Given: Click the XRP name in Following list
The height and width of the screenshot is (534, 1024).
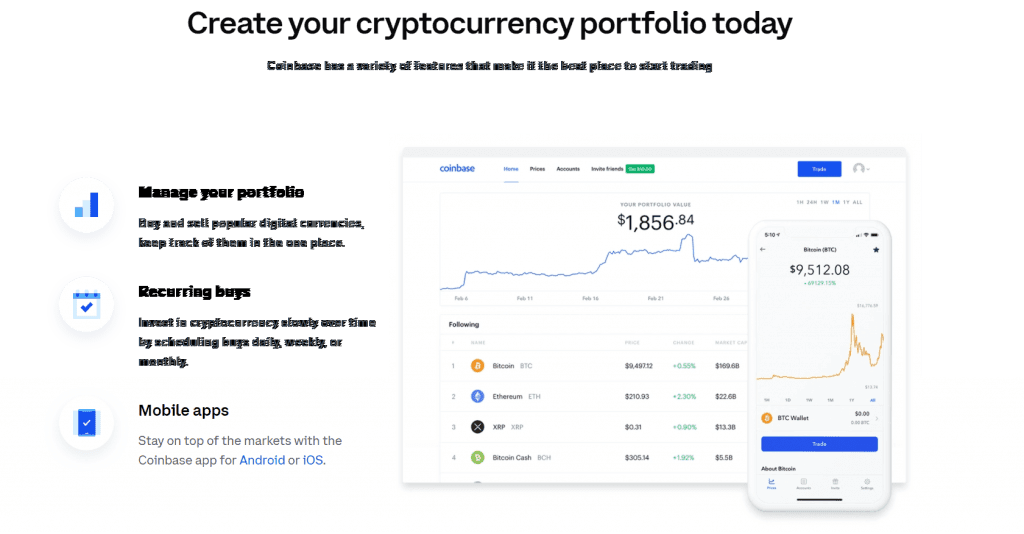Looking at the screenshot, I should 499,427.
